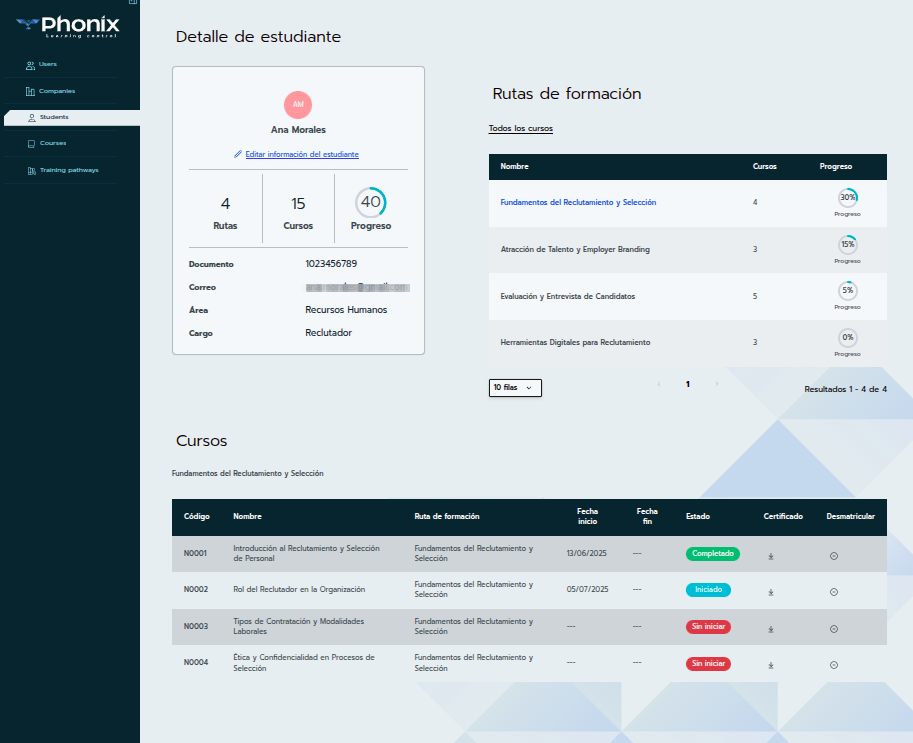Screen dimensions: 913x743
Task: Go to previous page using left chevron
Action: (x=658, y=384)
